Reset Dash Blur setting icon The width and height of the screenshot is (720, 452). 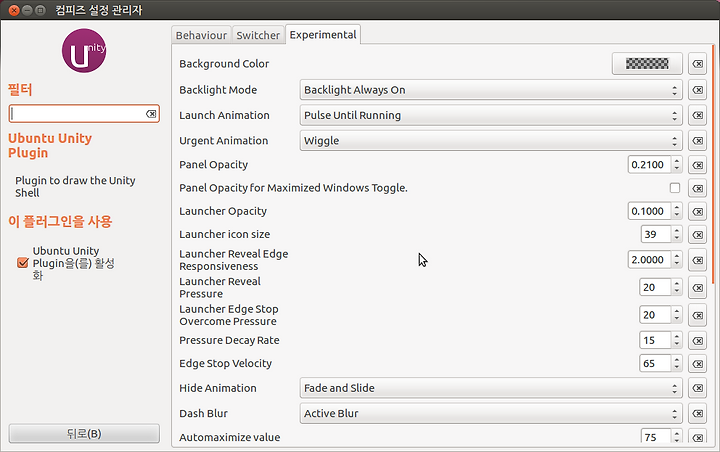[x=698, y=413]
